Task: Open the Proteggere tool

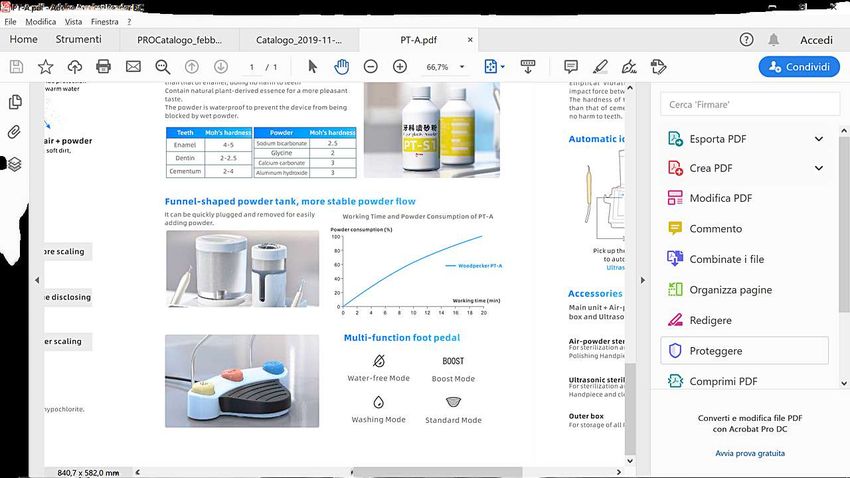Action: click(x=745, y=351)
